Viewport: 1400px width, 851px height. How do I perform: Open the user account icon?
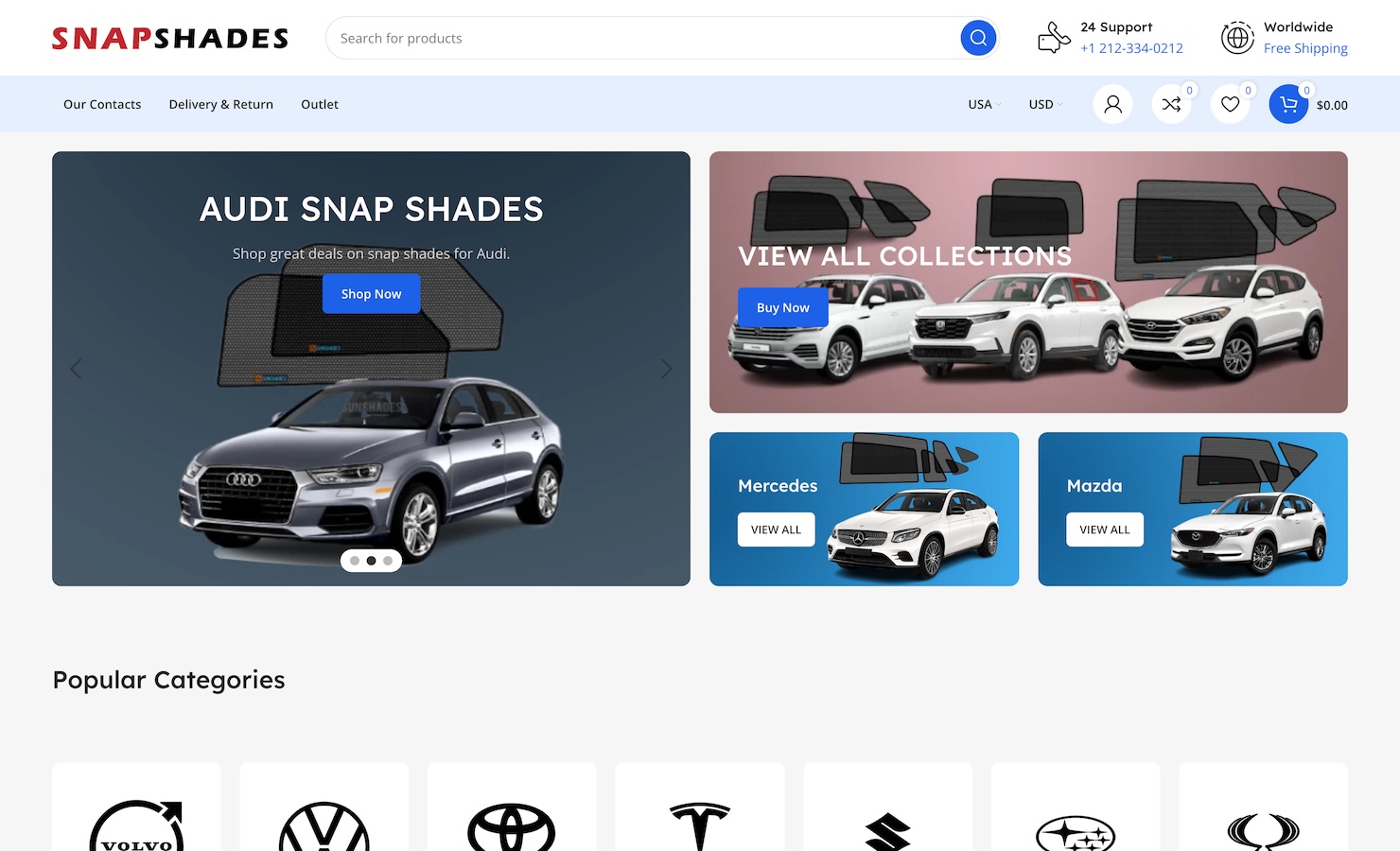1112,104
